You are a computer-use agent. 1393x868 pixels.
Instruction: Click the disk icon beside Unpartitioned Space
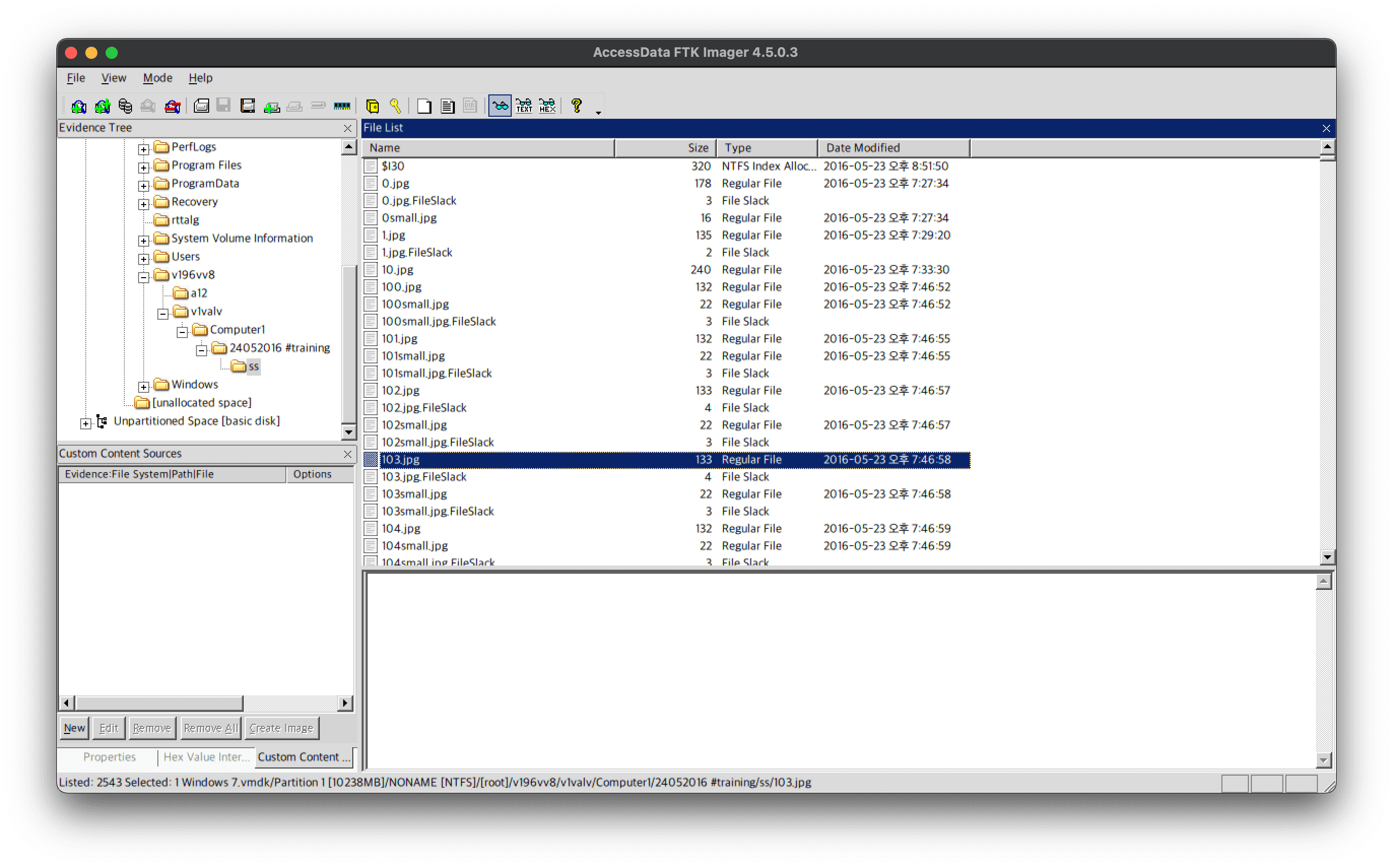tap(102, 422)
